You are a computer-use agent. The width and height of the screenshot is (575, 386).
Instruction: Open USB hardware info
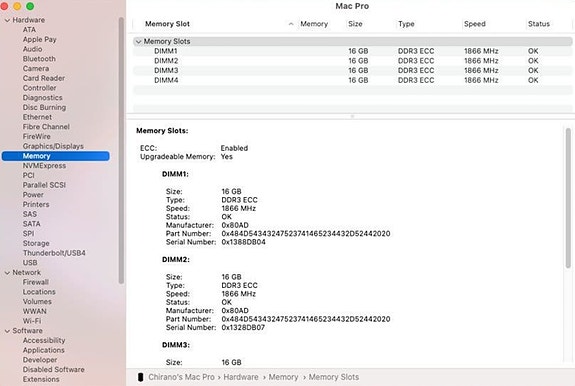[x=30, y=263]
